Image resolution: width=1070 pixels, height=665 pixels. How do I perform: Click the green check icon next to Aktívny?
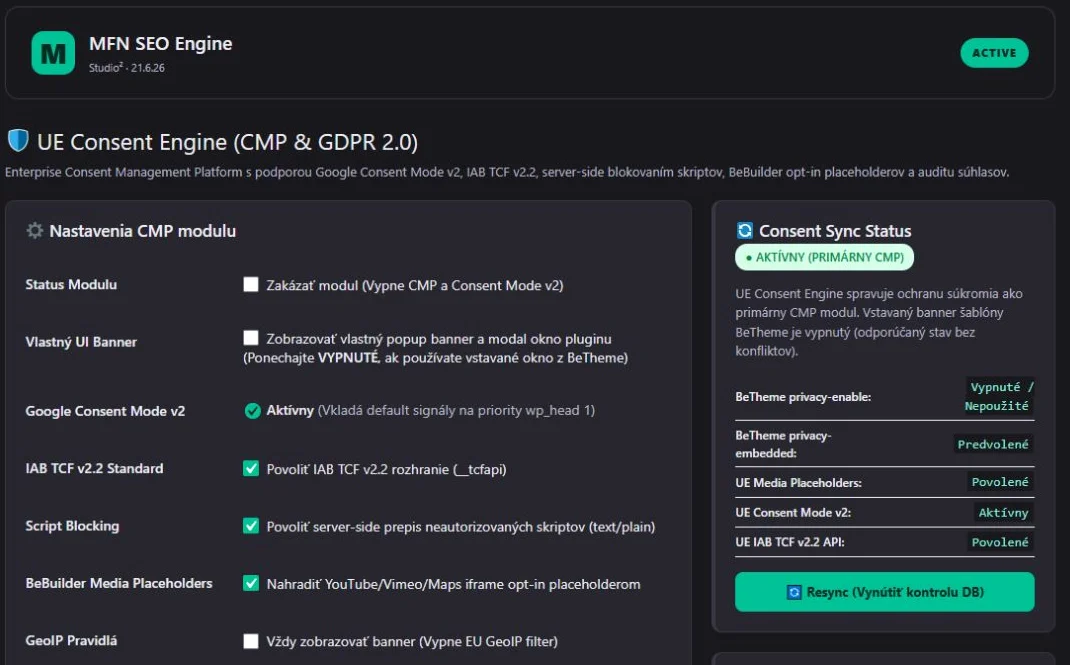[252, 411]
